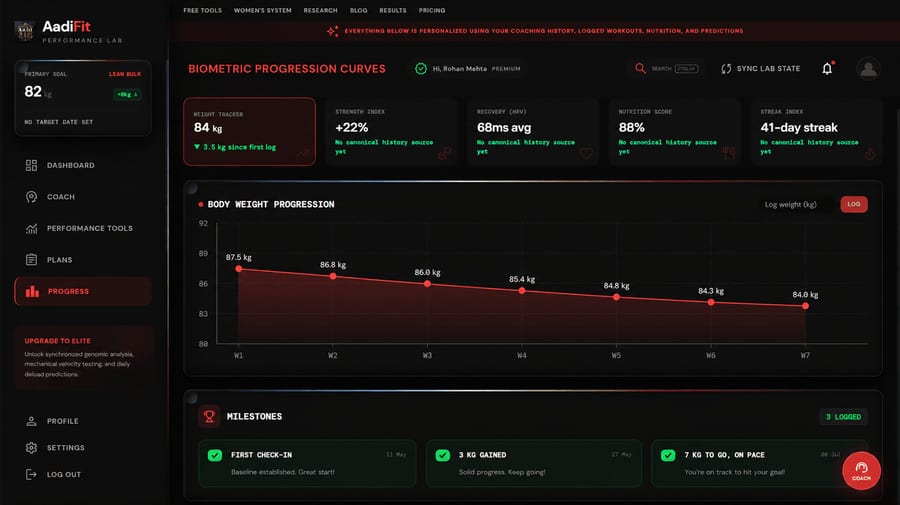Click the Search field
Image resolution: width=900 pixels, height=505 pixels.
[666, 68]
